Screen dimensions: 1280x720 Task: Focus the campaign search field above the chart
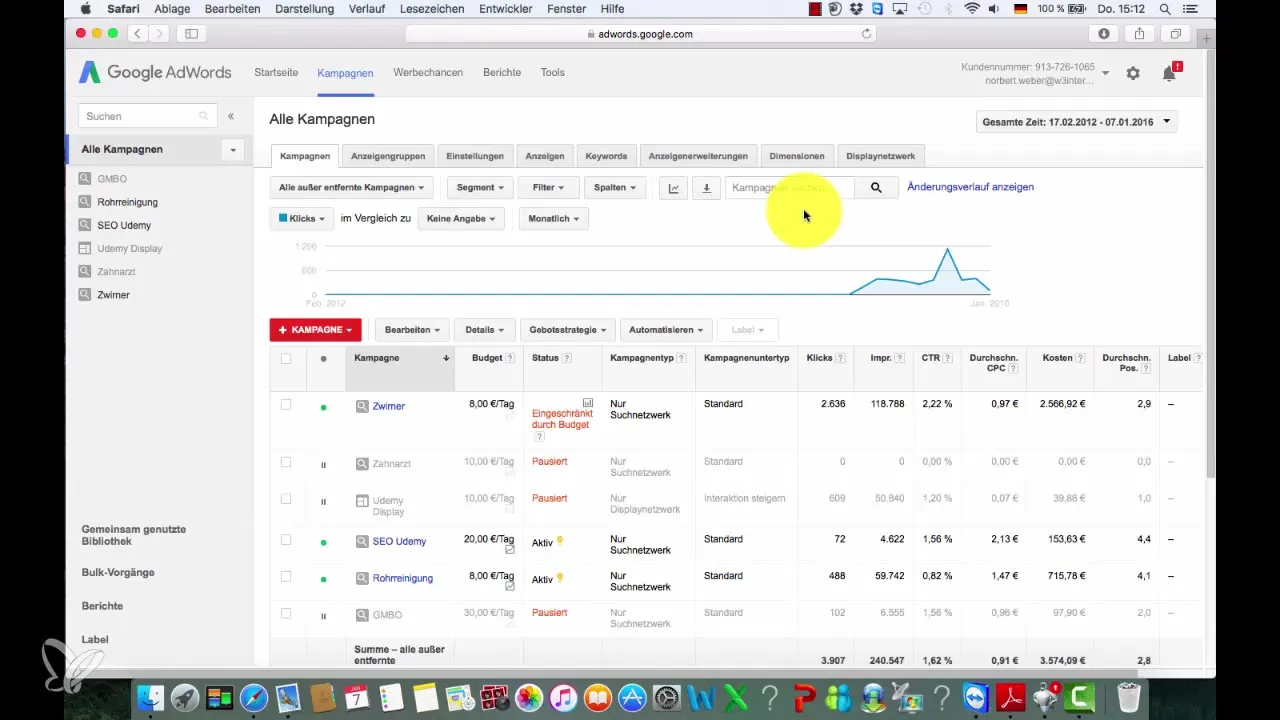[x=790, y=187]
